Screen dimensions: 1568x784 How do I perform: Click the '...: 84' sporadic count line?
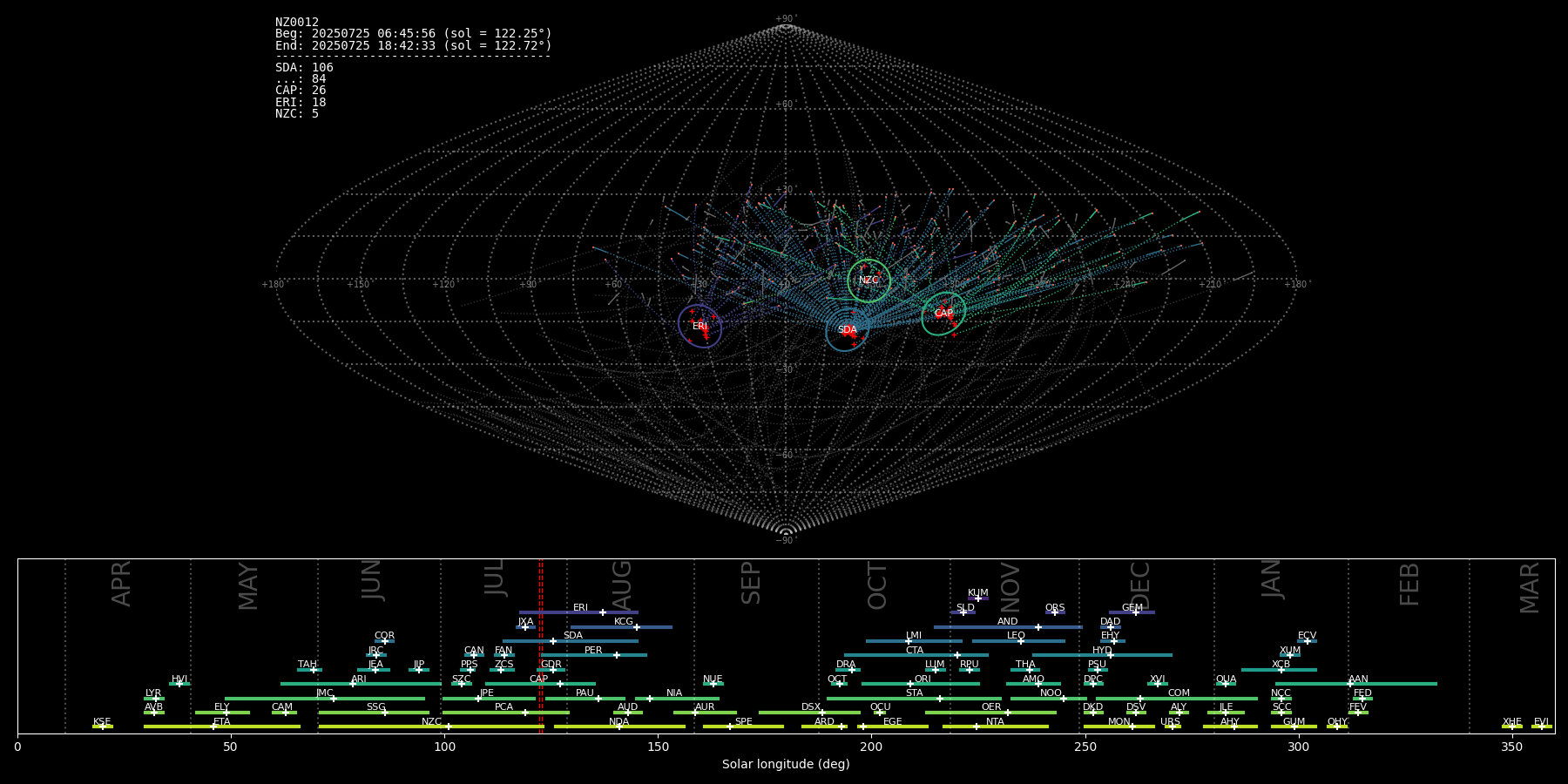[301, 79]
